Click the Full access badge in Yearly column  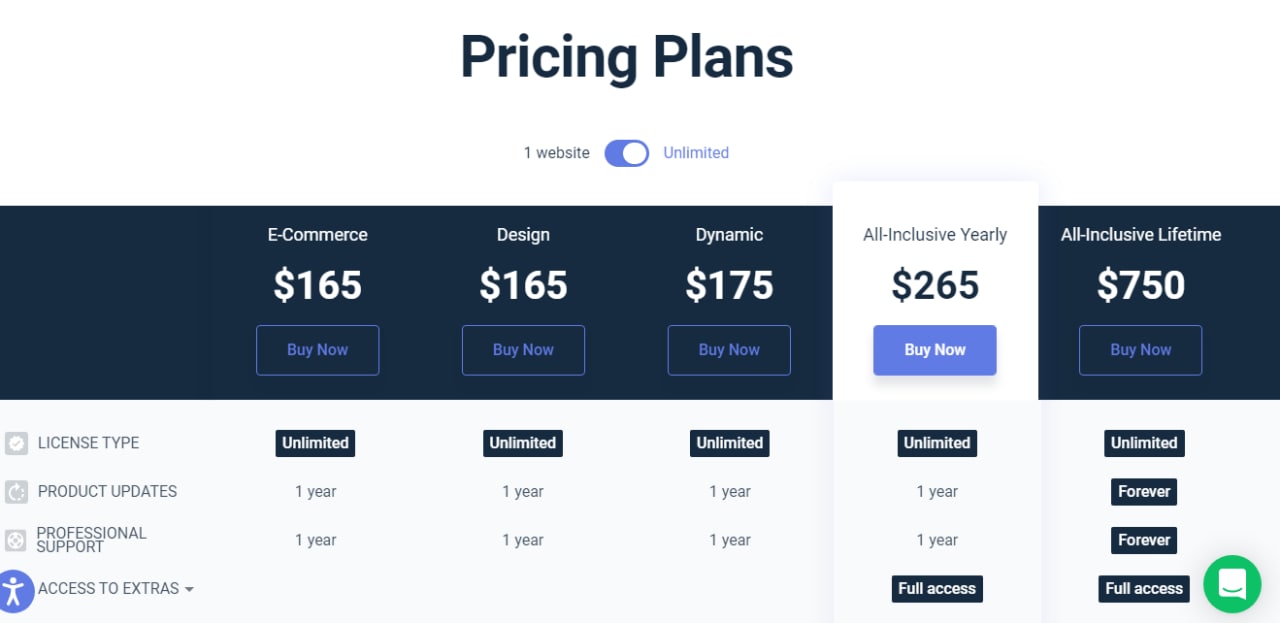tap(937, 589)
